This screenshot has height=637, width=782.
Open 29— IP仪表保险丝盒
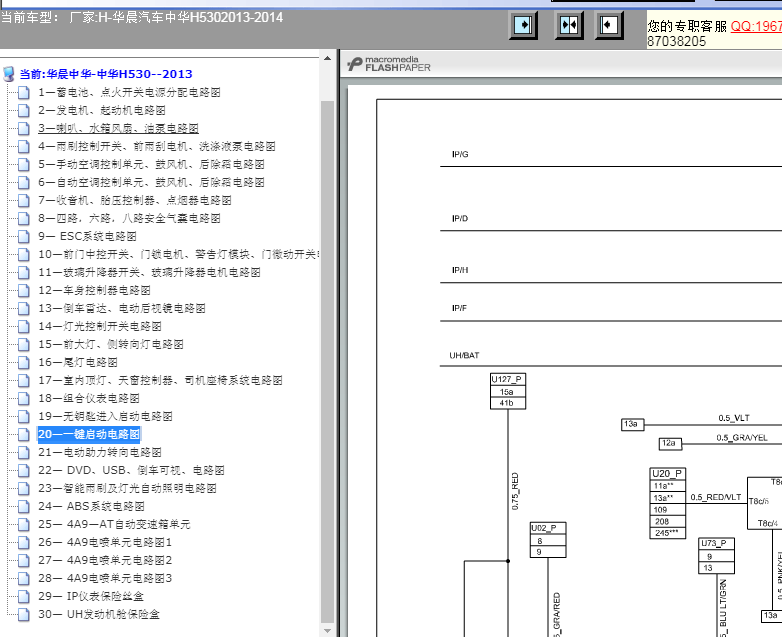[x=91, y=596]
